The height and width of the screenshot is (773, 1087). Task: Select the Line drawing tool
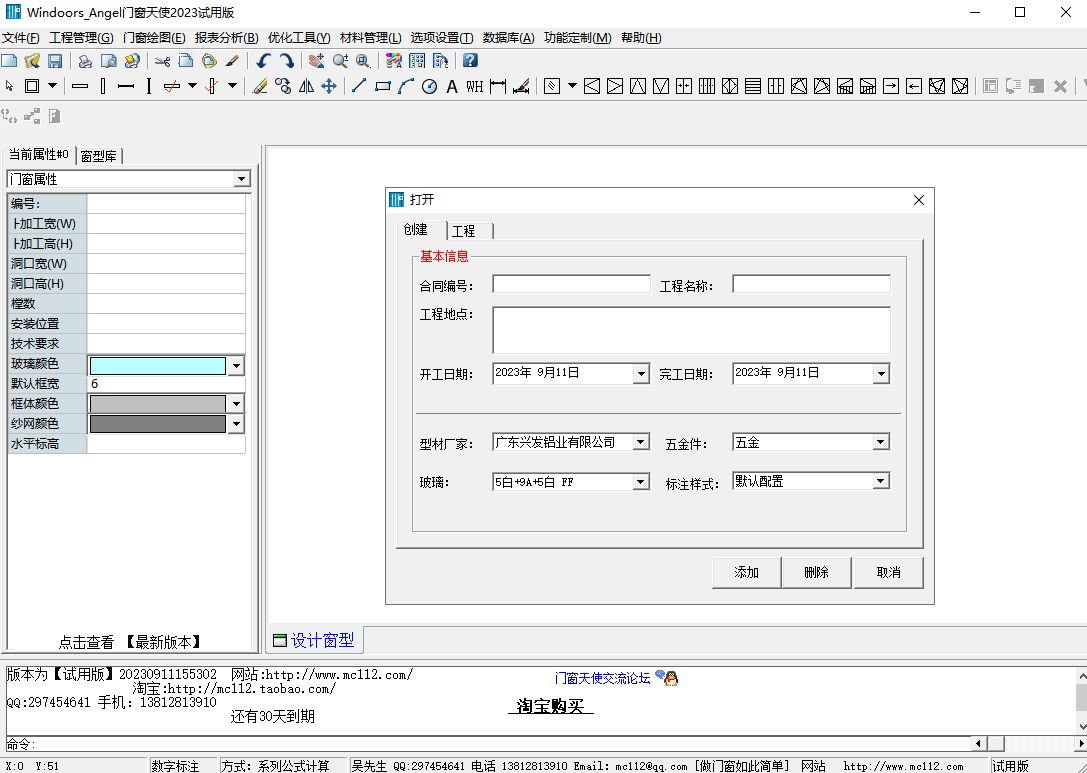359,86
